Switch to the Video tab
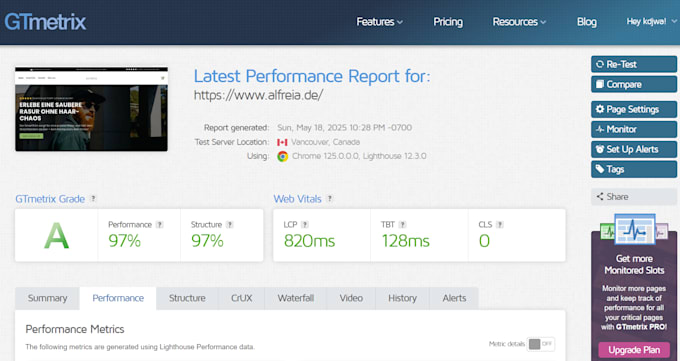The image size is (680, 361). (x=351, y=298)
